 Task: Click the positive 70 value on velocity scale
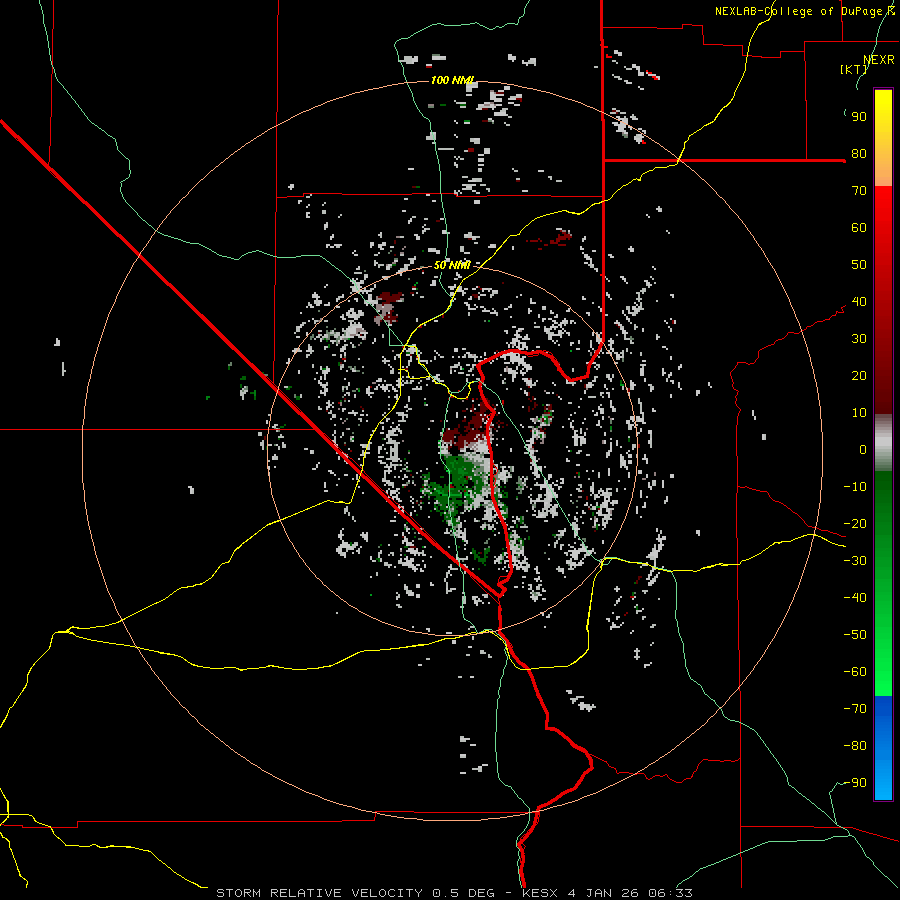click(x=859, y=191)
